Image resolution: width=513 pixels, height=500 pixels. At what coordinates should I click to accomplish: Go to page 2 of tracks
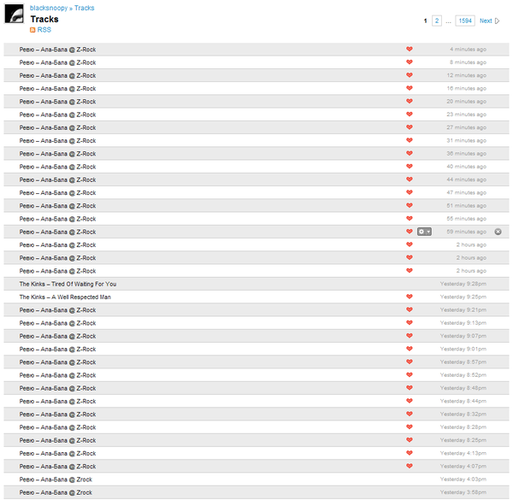(x=437, y=21)
